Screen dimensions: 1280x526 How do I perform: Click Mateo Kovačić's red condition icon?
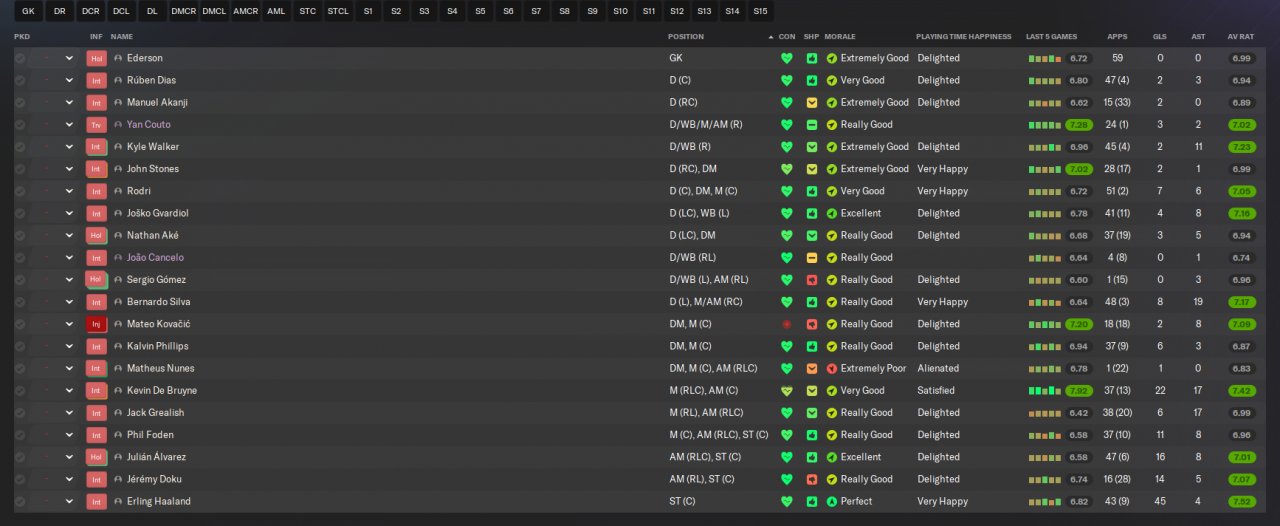point(787,324)
